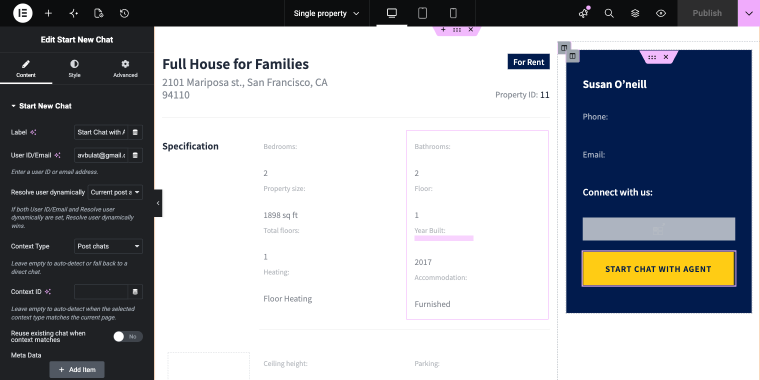Open the Elementor main menu logo

pos(23,13)
